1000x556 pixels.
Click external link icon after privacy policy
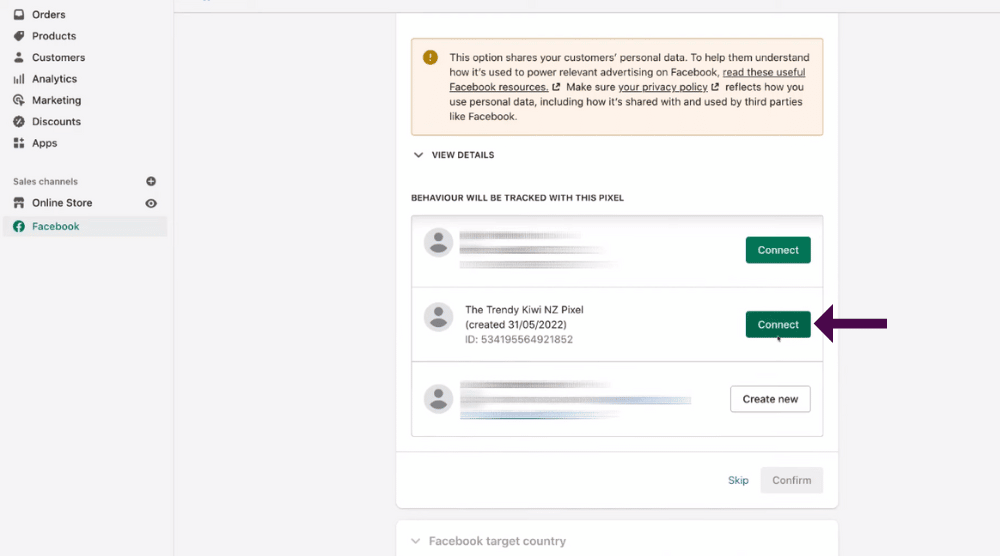(x=715, y=87)
